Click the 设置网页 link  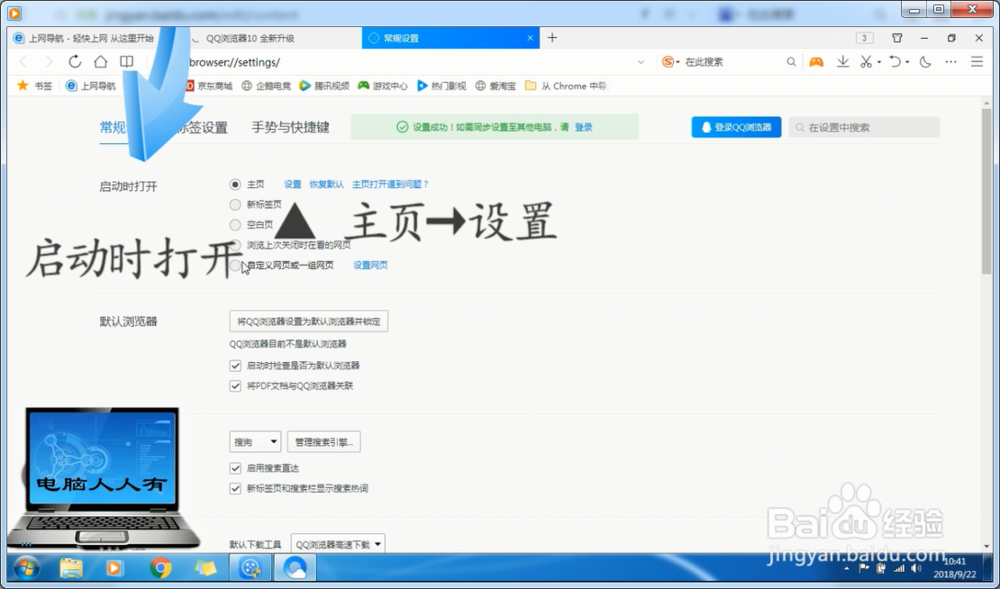371,265
